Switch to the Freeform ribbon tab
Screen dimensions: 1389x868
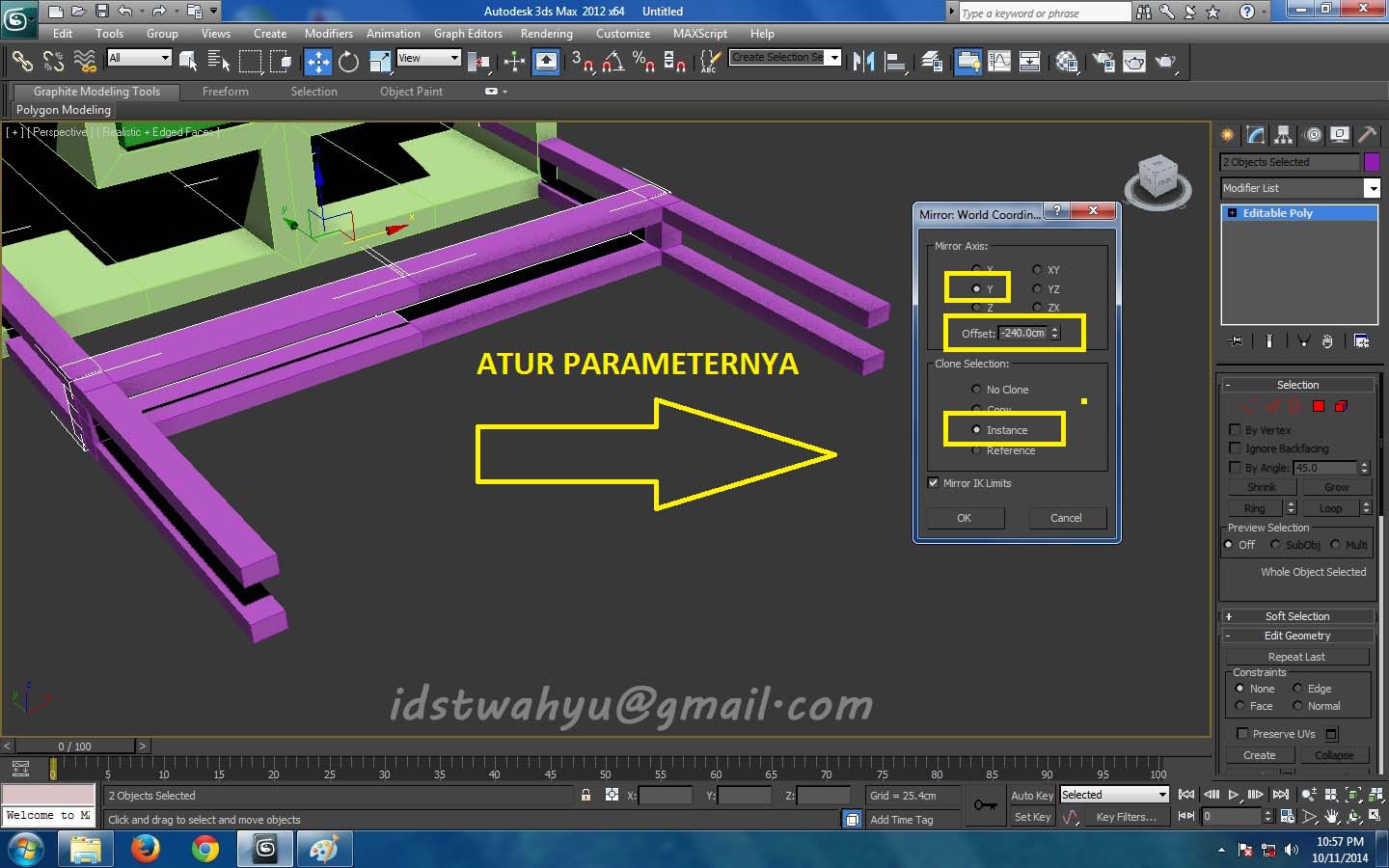(x=226, y=92)
